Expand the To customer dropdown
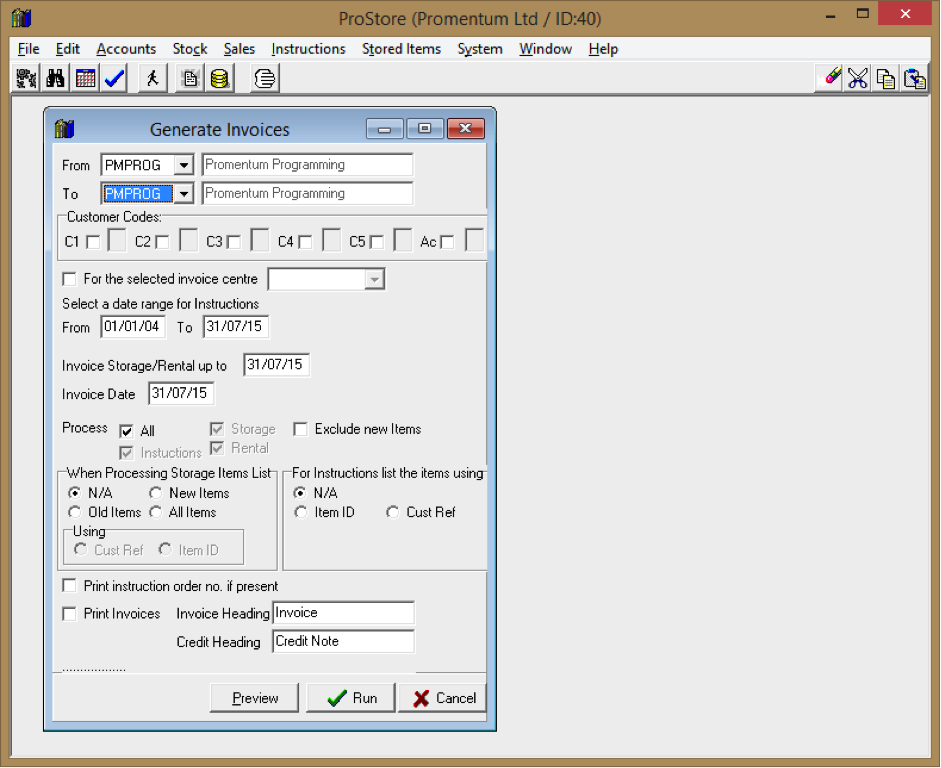 (x=184, y=193)
